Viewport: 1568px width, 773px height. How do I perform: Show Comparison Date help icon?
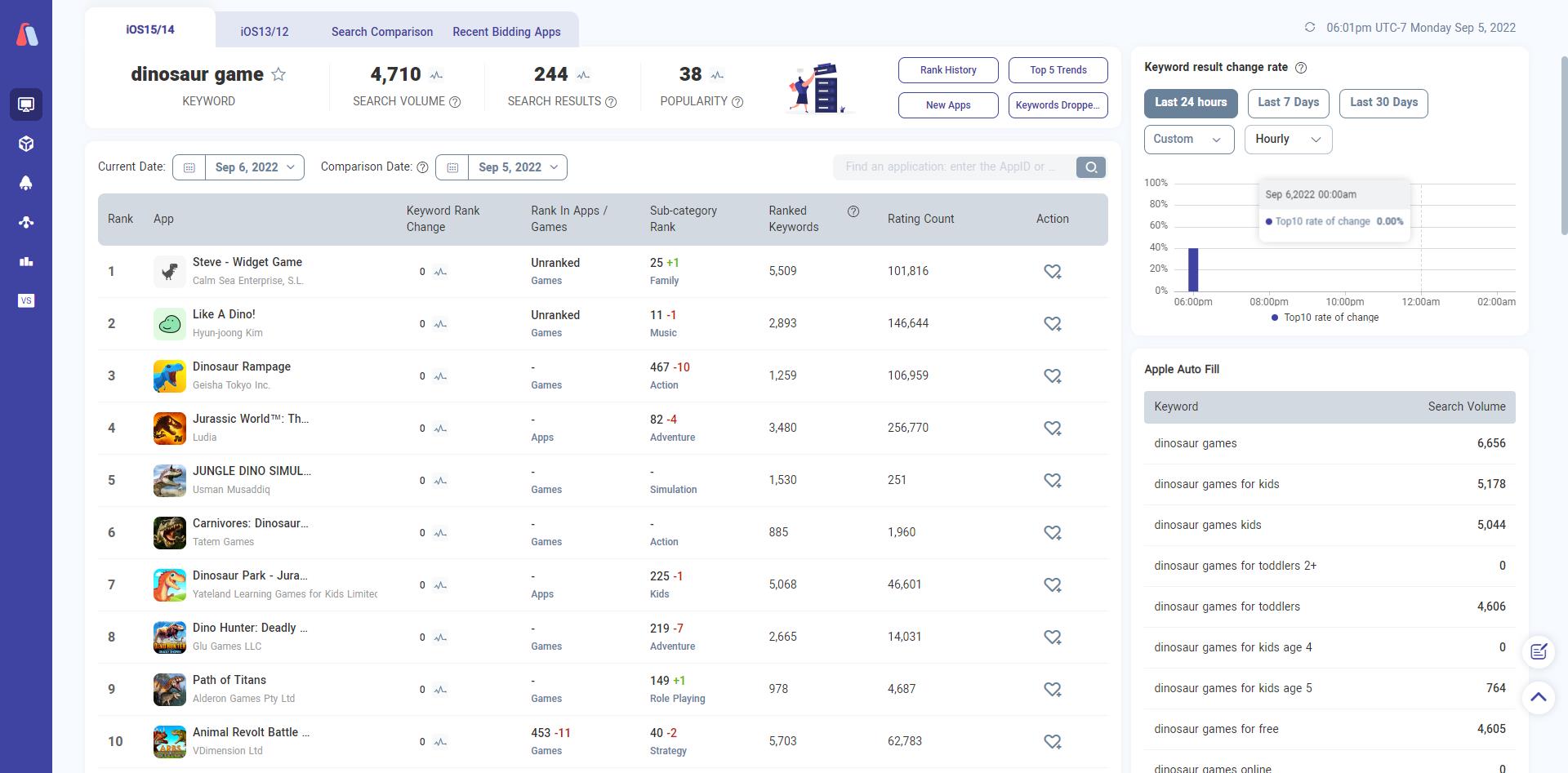[422, 167]
